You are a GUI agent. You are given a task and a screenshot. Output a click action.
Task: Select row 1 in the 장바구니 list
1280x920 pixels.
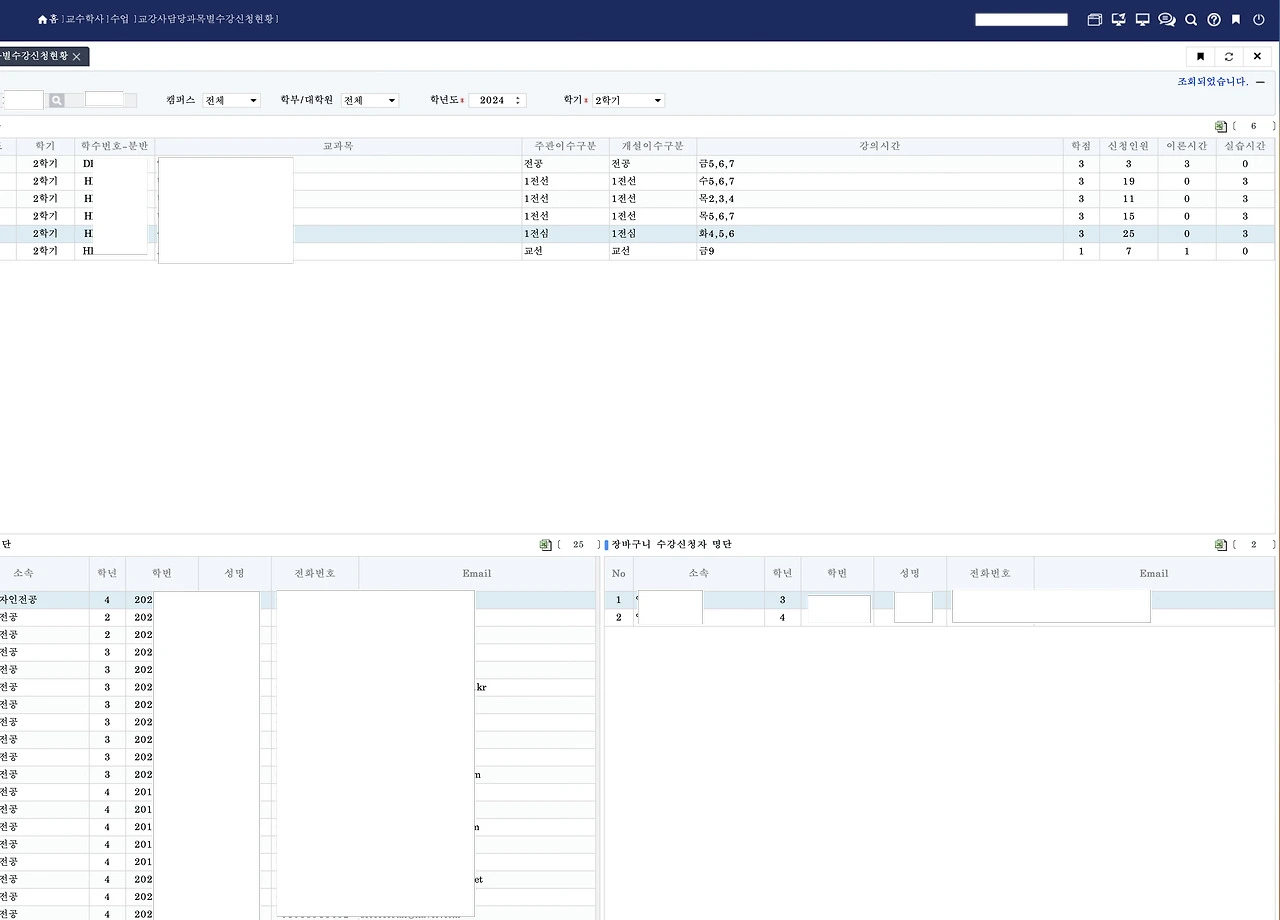(x=940, y=600)
